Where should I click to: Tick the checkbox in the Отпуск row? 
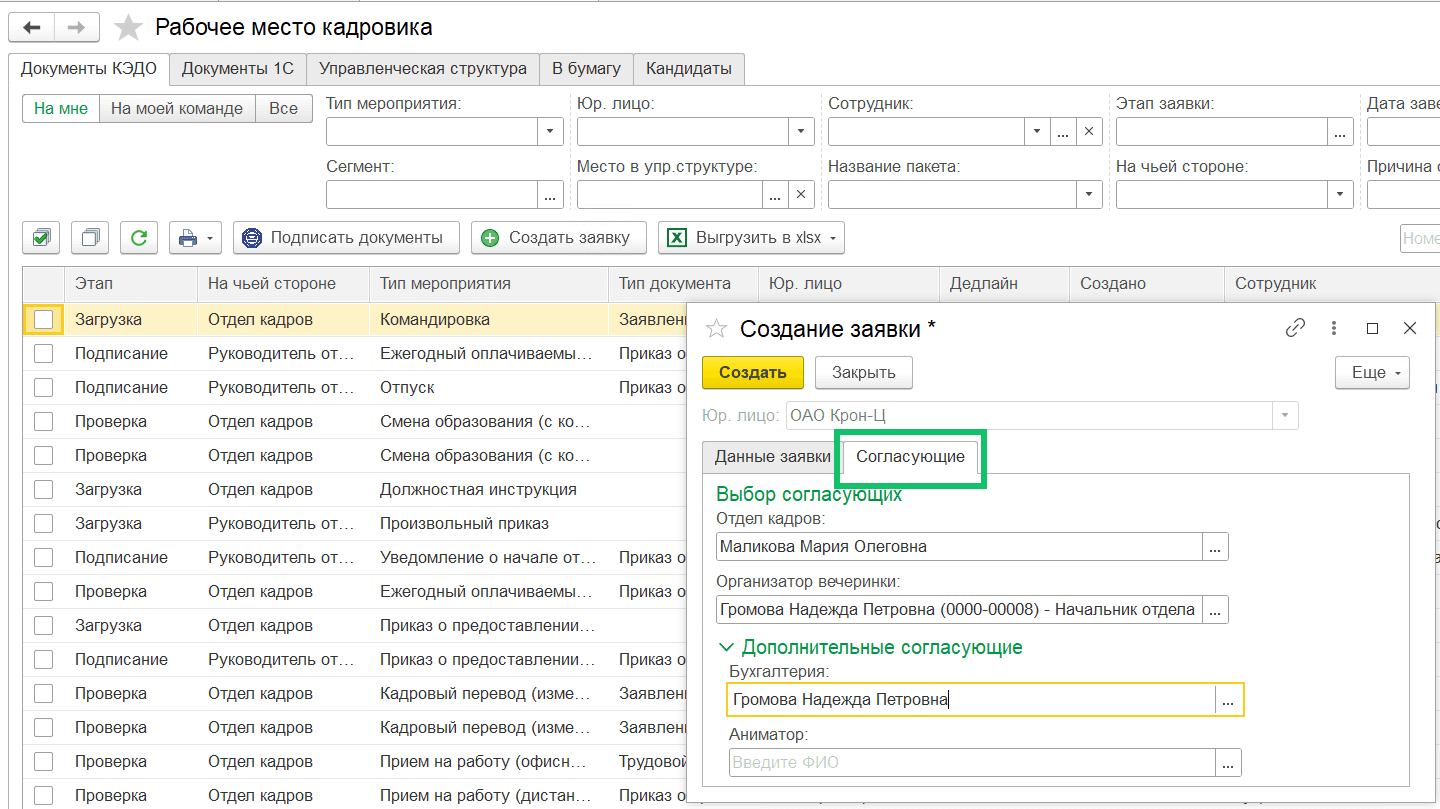pos(43,387)
